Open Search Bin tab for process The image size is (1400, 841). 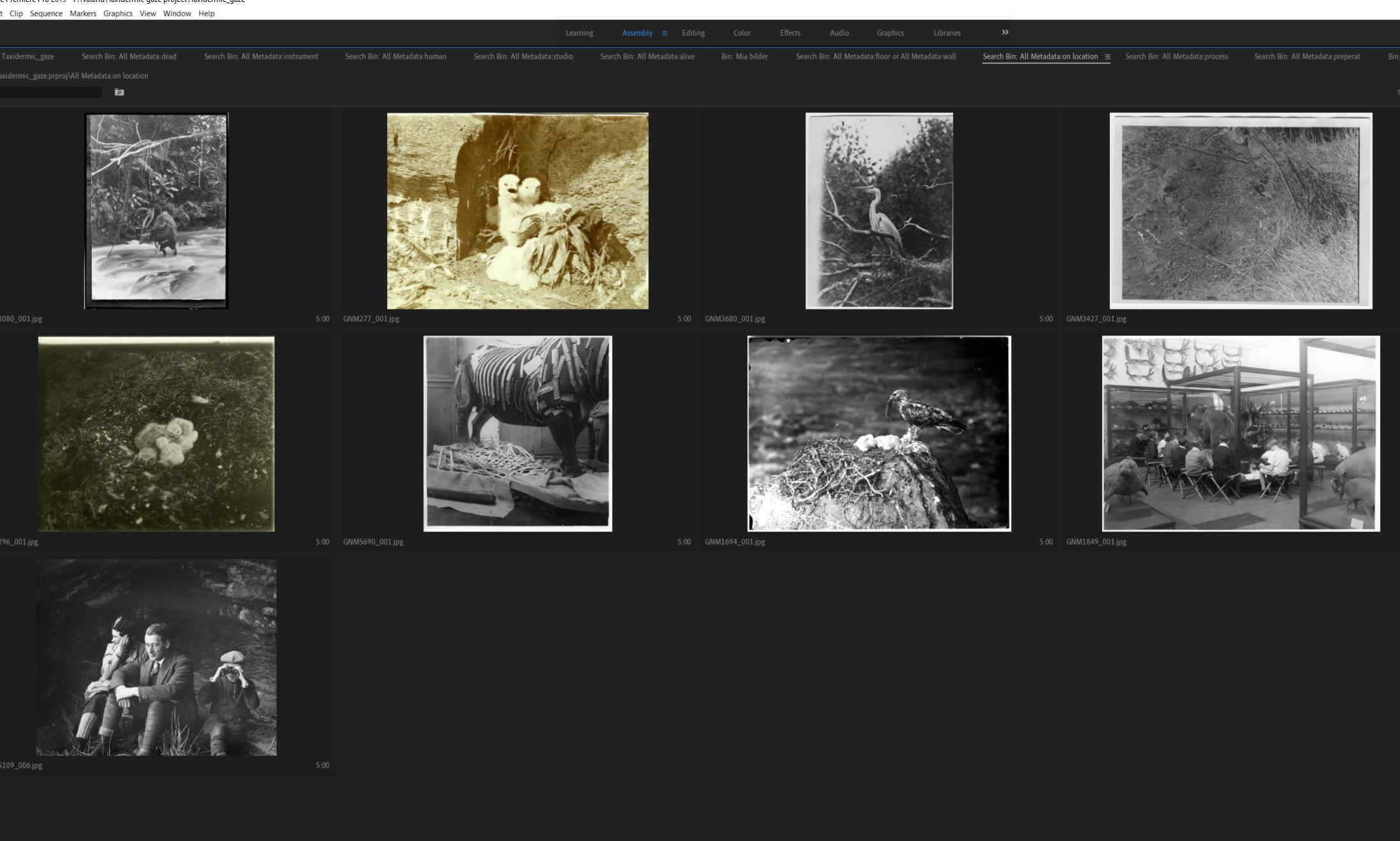click(x=1177, y=57)
